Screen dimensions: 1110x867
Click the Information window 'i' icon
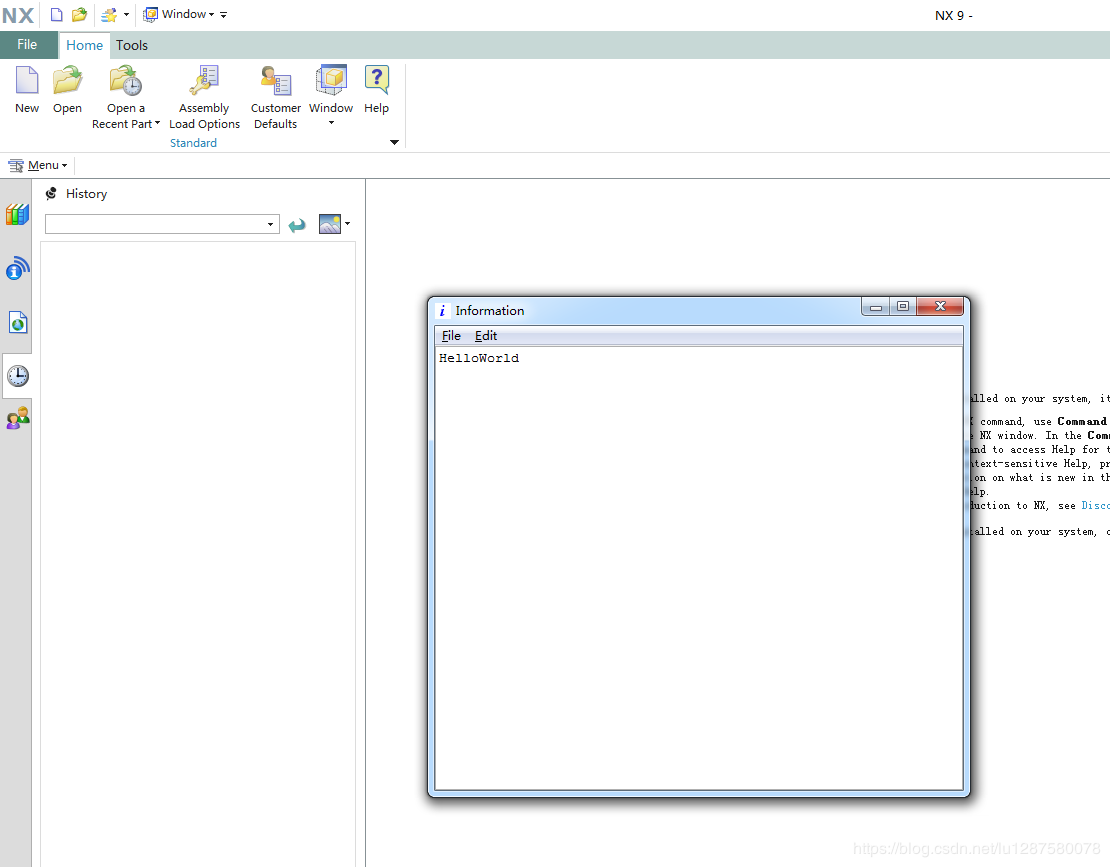(442, 311)
